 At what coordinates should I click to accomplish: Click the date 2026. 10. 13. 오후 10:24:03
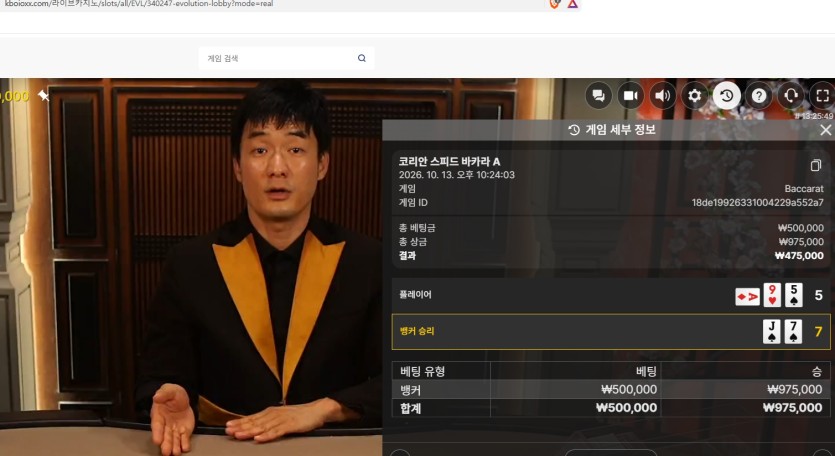click(x=457, y=175)
